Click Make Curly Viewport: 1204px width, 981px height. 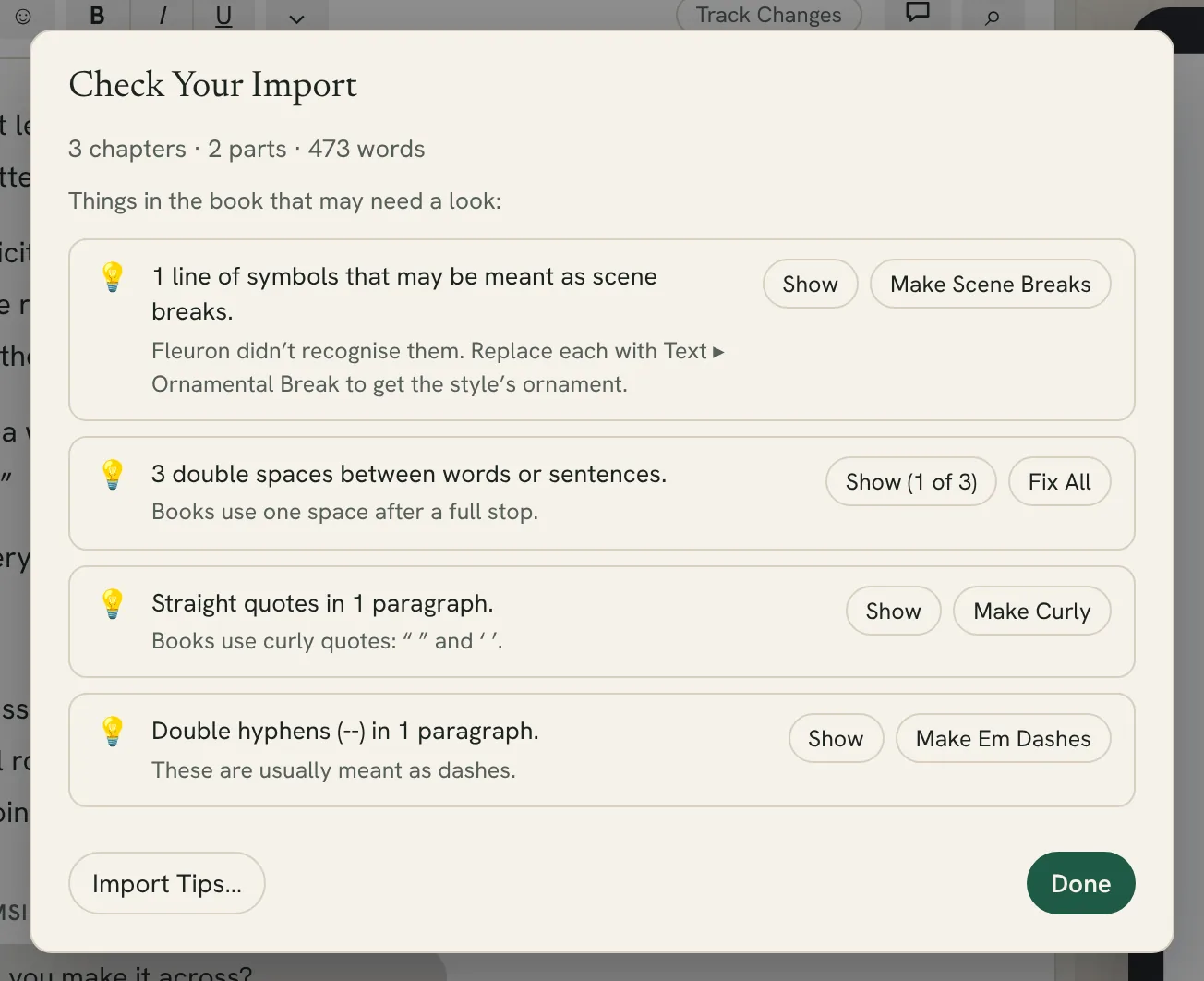coord(1032,612)
